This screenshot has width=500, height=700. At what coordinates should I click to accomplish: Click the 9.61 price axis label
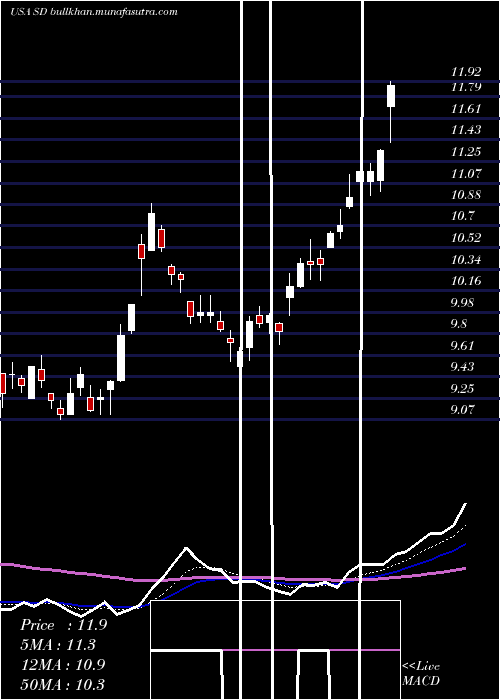[x=463, y=346]
